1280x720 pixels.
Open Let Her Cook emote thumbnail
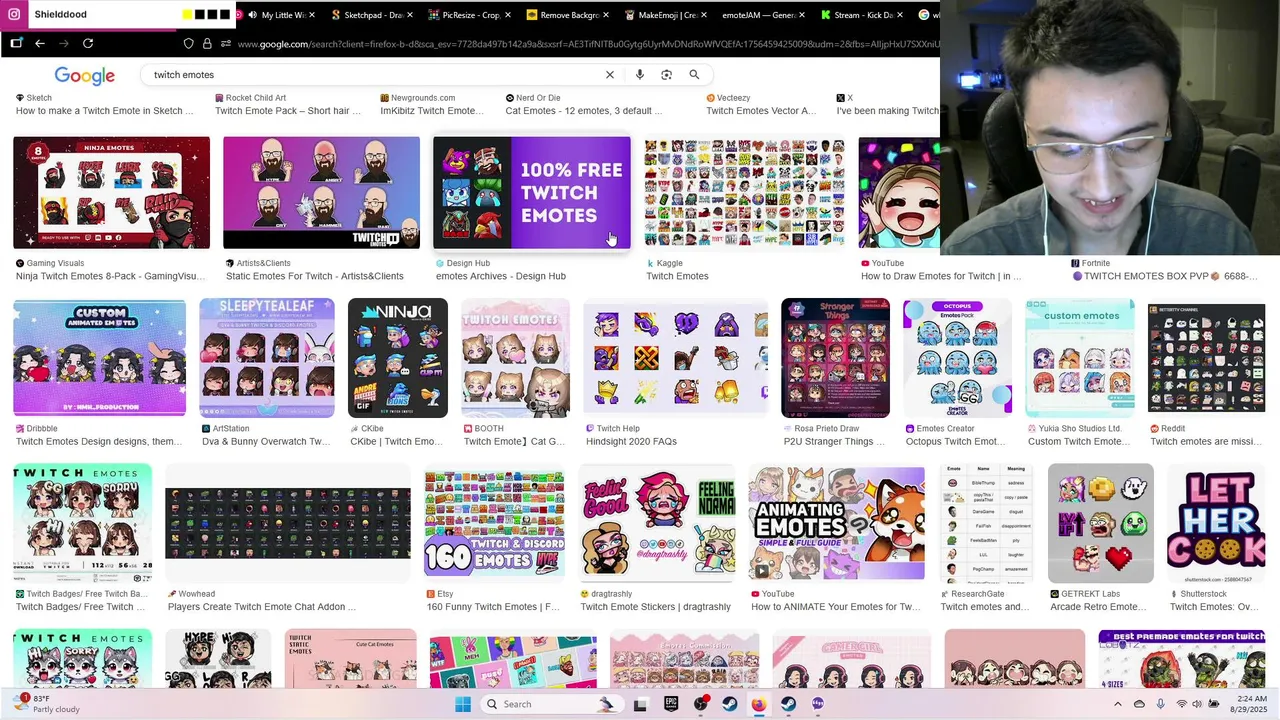(x=1216, y=522)
